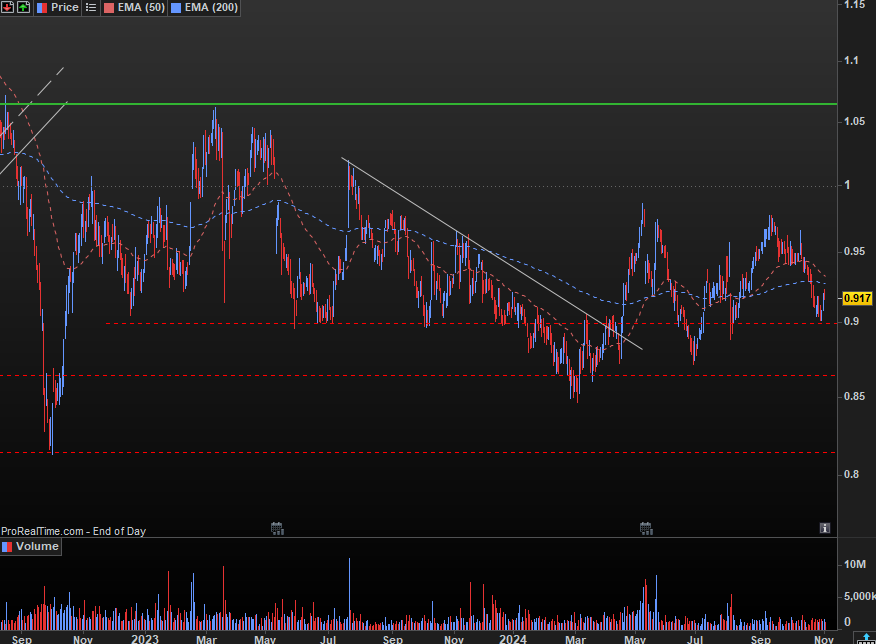This screenshot has width=876, height=644.
Task: Click the 0.85 price axis label
Action: pos(855,397)
